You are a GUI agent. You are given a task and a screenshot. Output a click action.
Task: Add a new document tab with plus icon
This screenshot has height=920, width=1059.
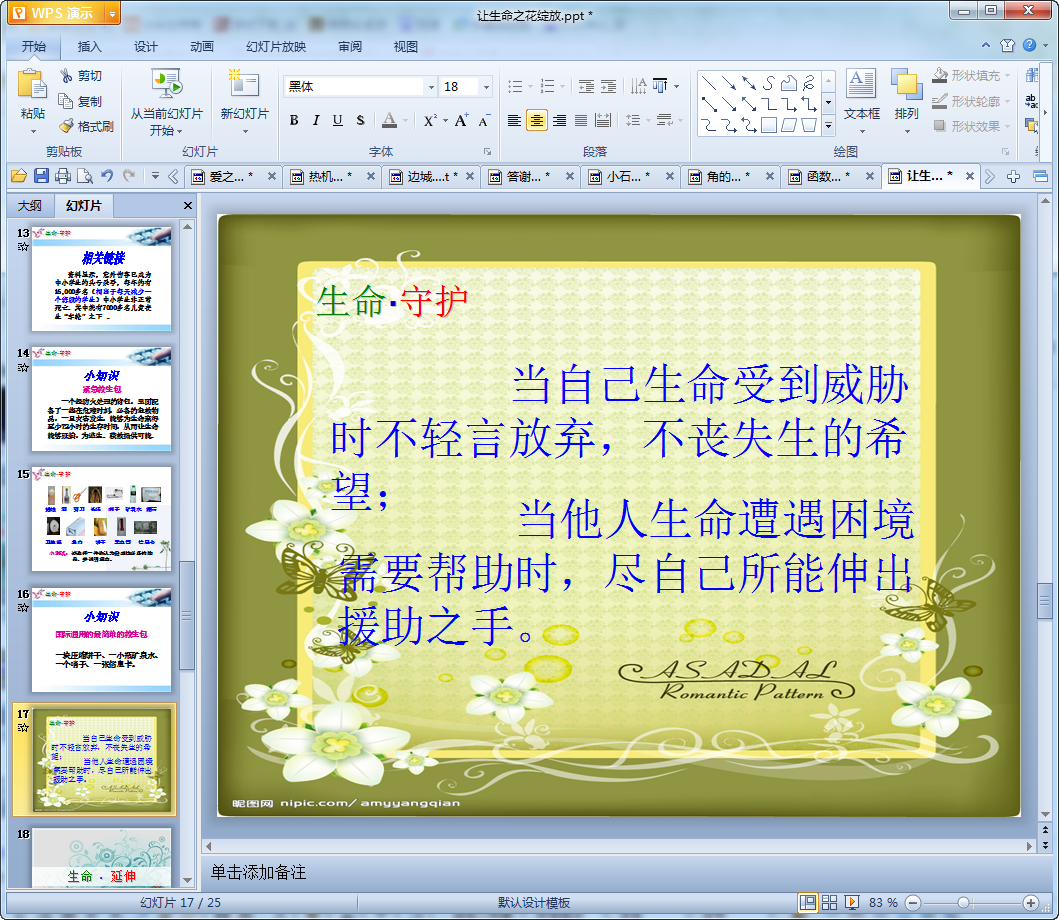click(1013, 176)
